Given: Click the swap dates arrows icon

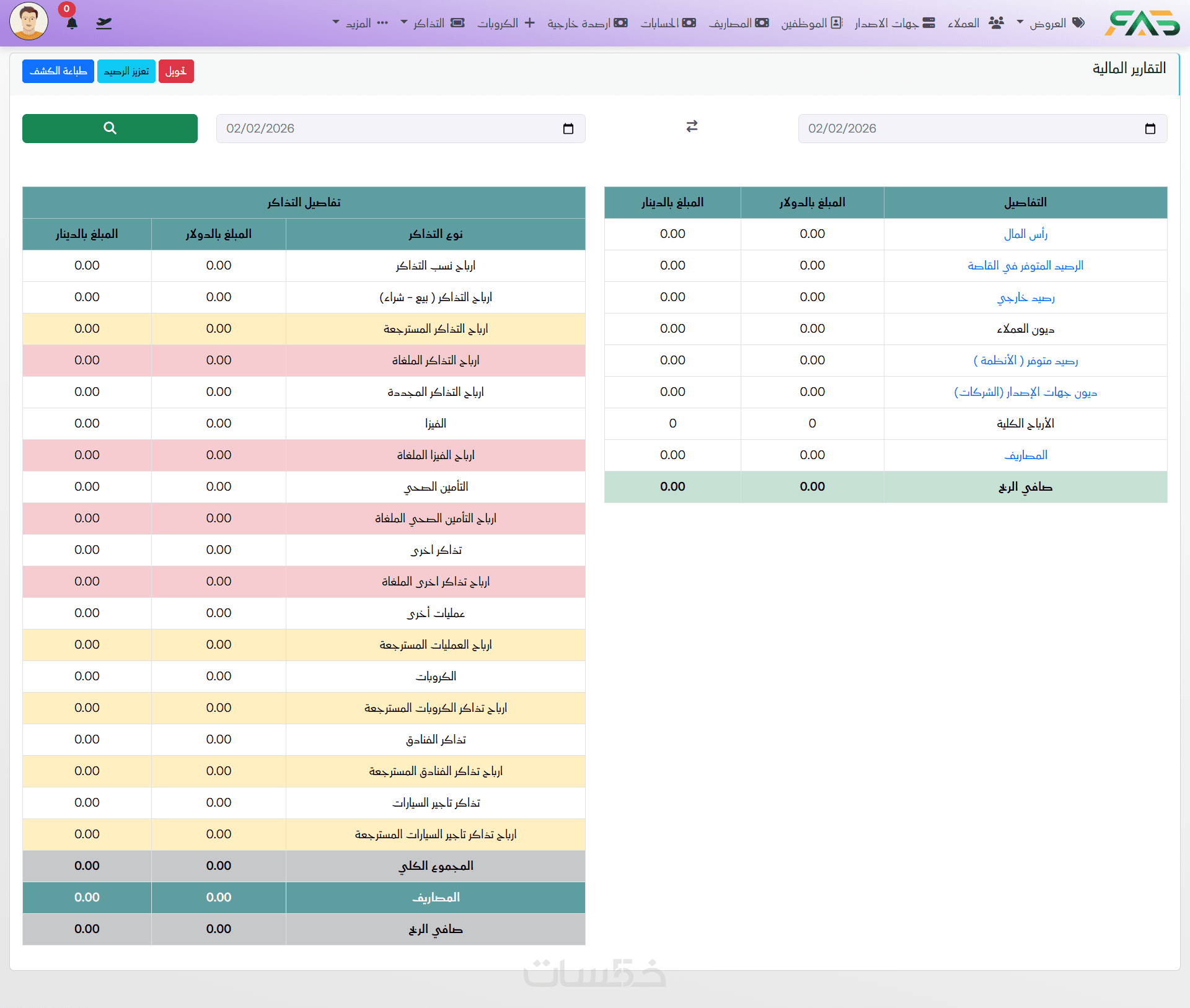Looking at the screenshot, I should pos(692,126).
